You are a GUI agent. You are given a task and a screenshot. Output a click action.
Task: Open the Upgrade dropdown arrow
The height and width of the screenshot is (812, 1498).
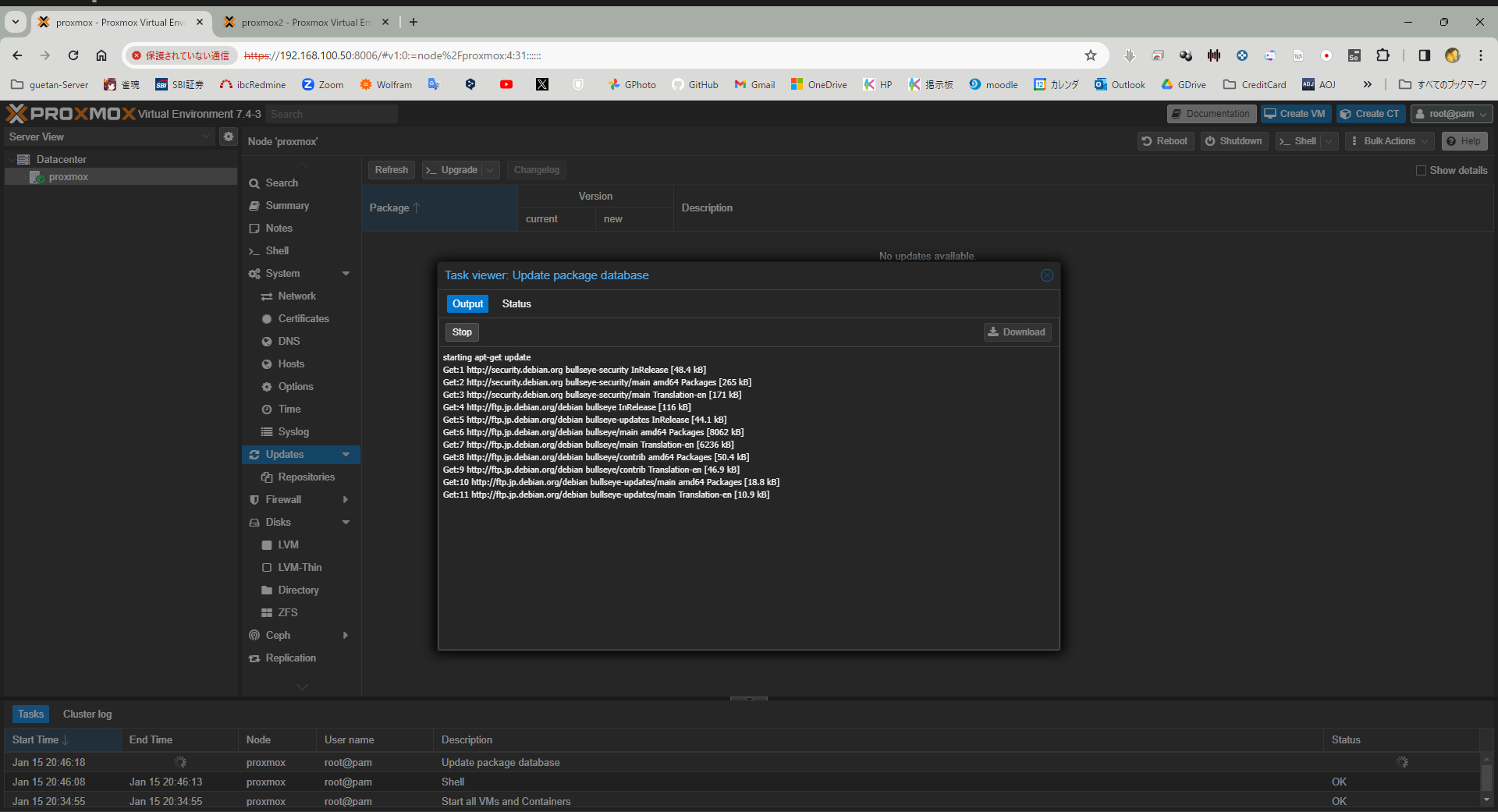pyautogui.click(x=490, y=170)
